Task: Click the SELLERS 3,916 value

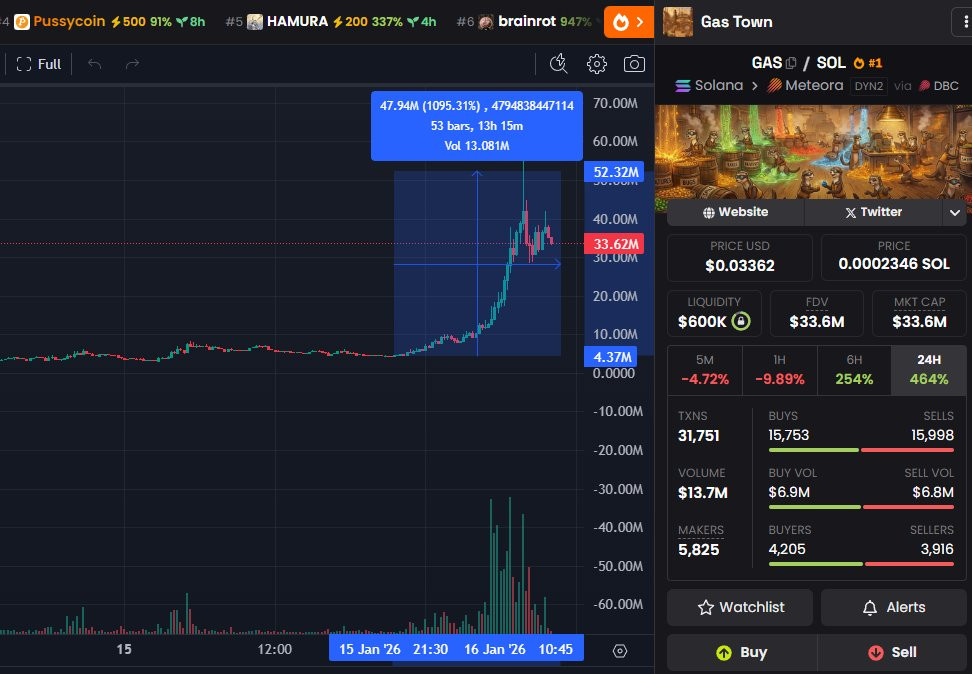Action: click(937, 549)
